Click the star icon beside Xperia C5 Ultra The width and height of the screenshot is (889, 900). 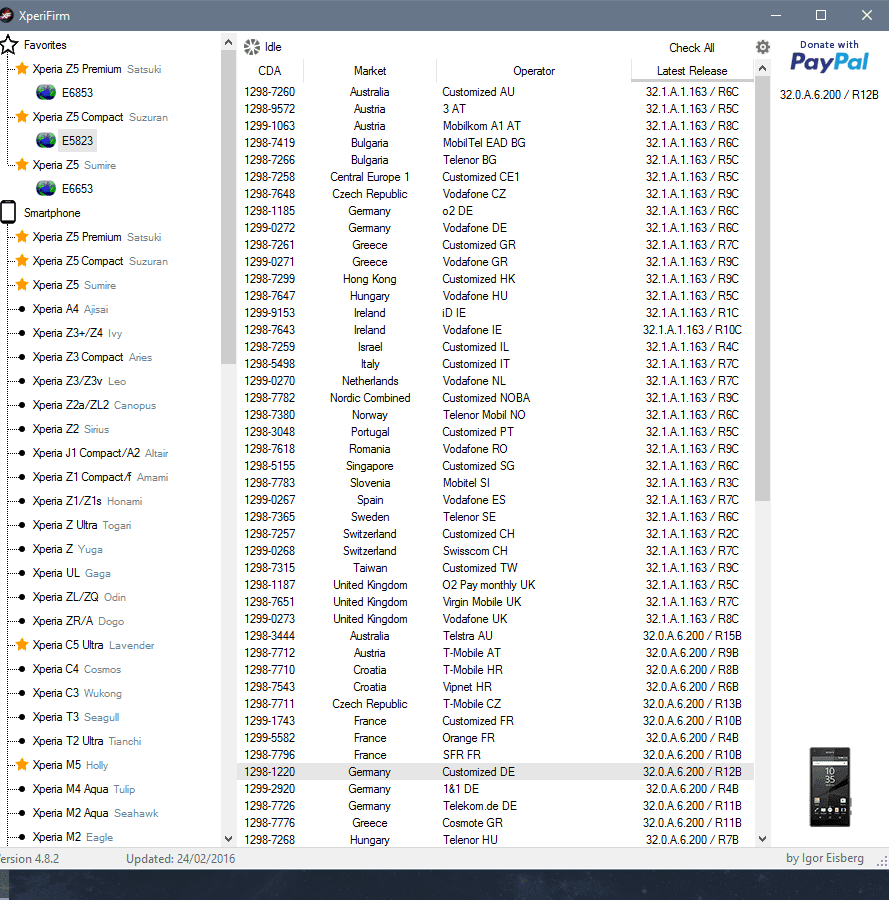[x=22, y=645]
